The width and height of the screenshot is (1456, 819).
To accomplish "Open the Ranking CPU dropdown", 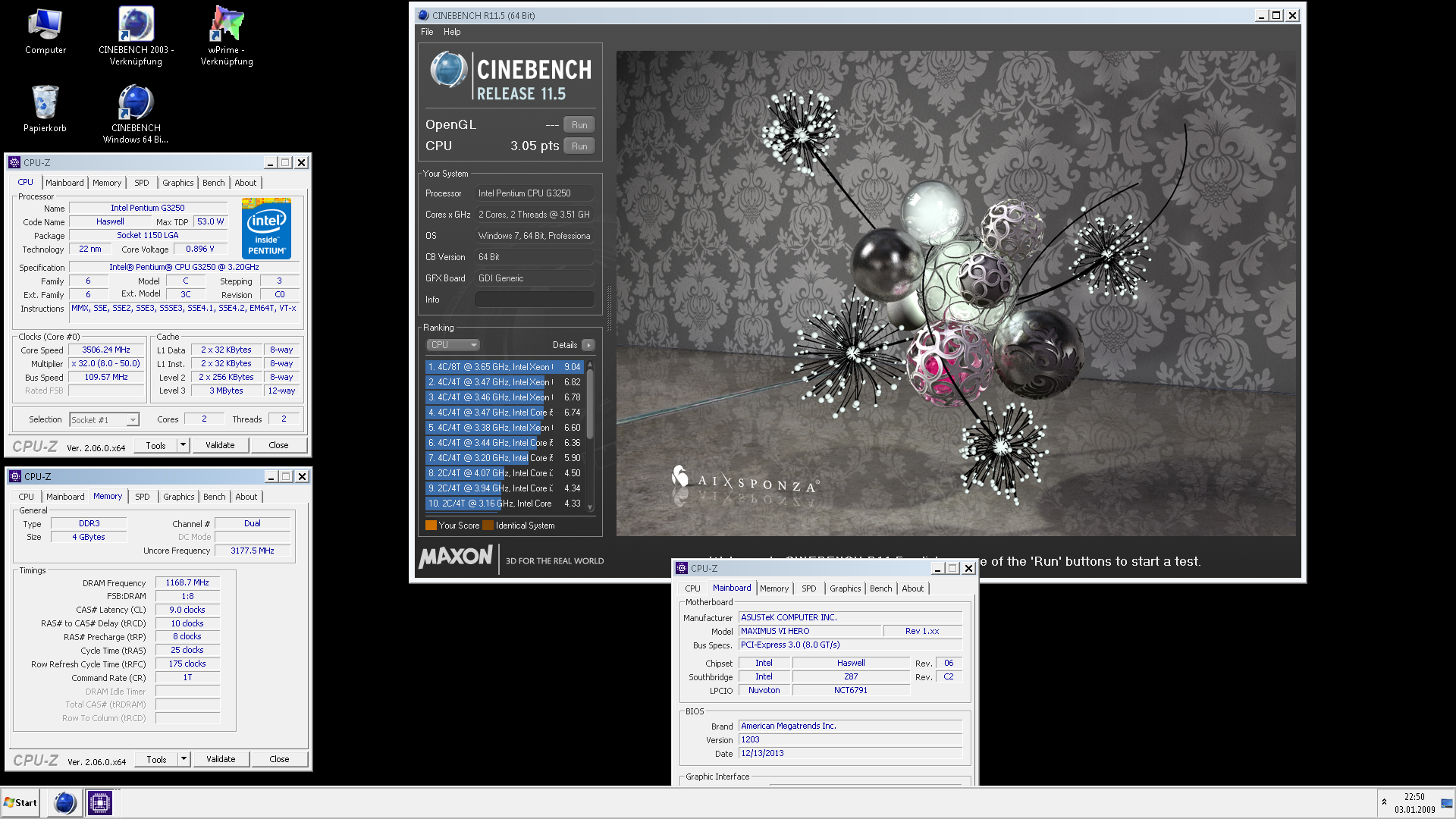I will point(453,345).
